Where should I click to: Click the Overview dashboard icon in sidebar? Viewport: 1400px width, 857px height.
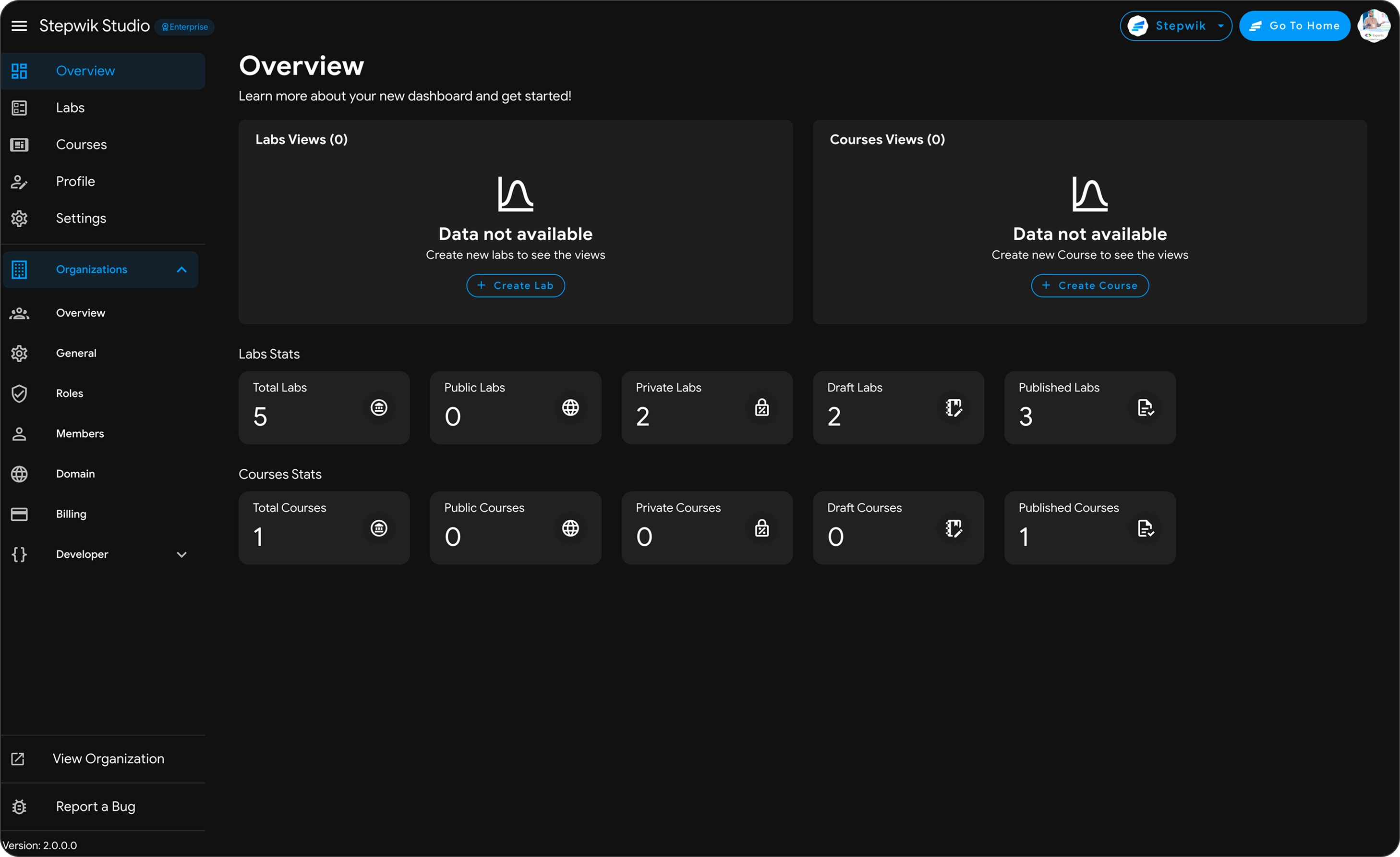pyautogui.click(x=19, y=71)
